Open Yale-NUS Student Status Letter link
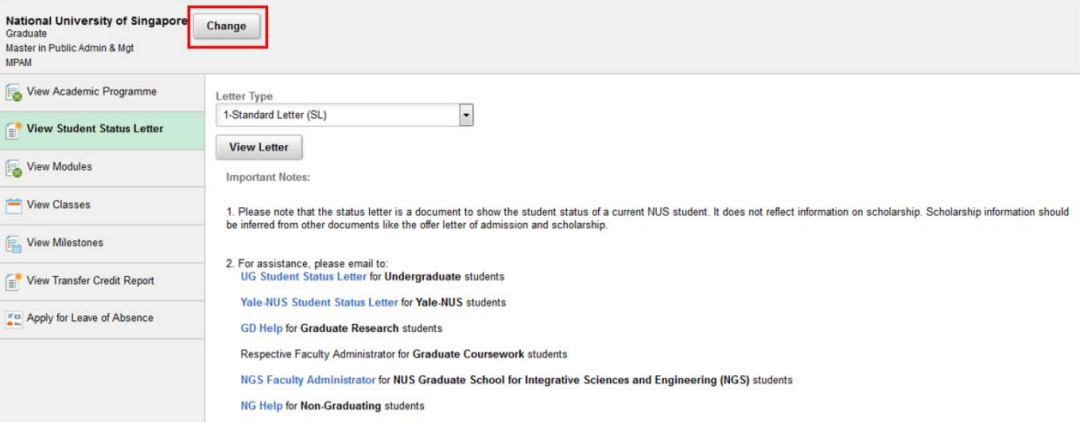This screenshot has height=422, width=1080. [x=319, y=302]
